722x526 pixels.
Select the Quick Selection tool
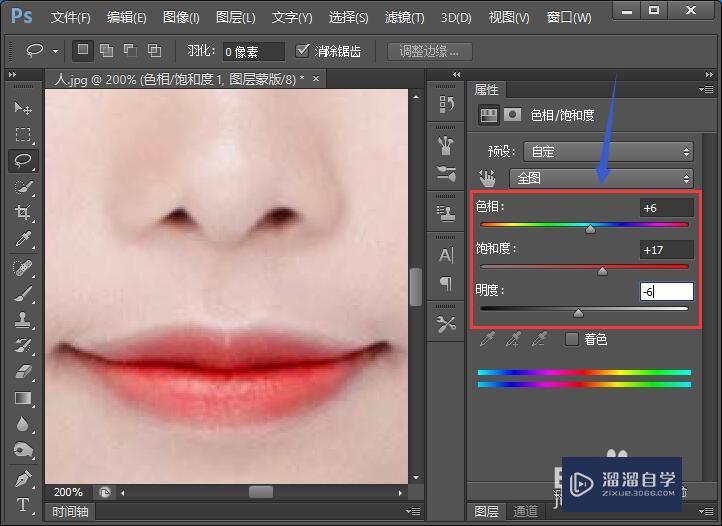(x=23, y=187)
